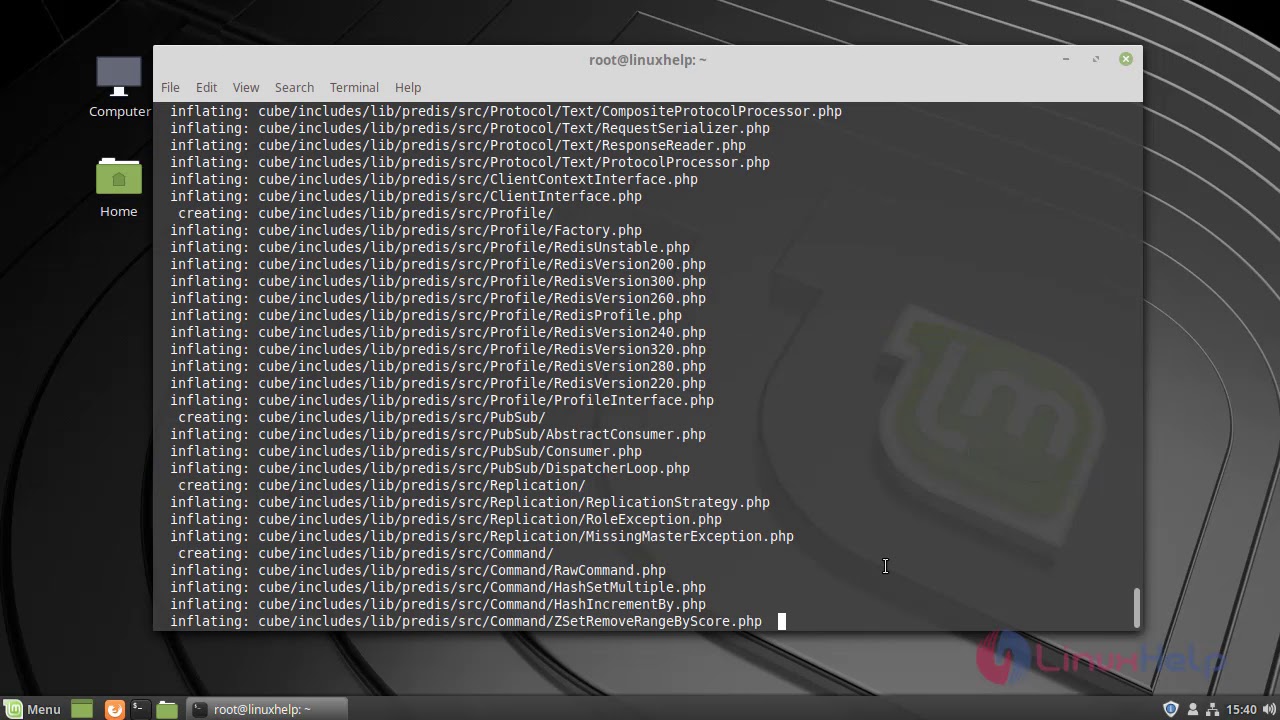Viewport: 1280px width, 720px height.
Task: Select the Computer desktop icon
Action: click(x=119, y=88)
